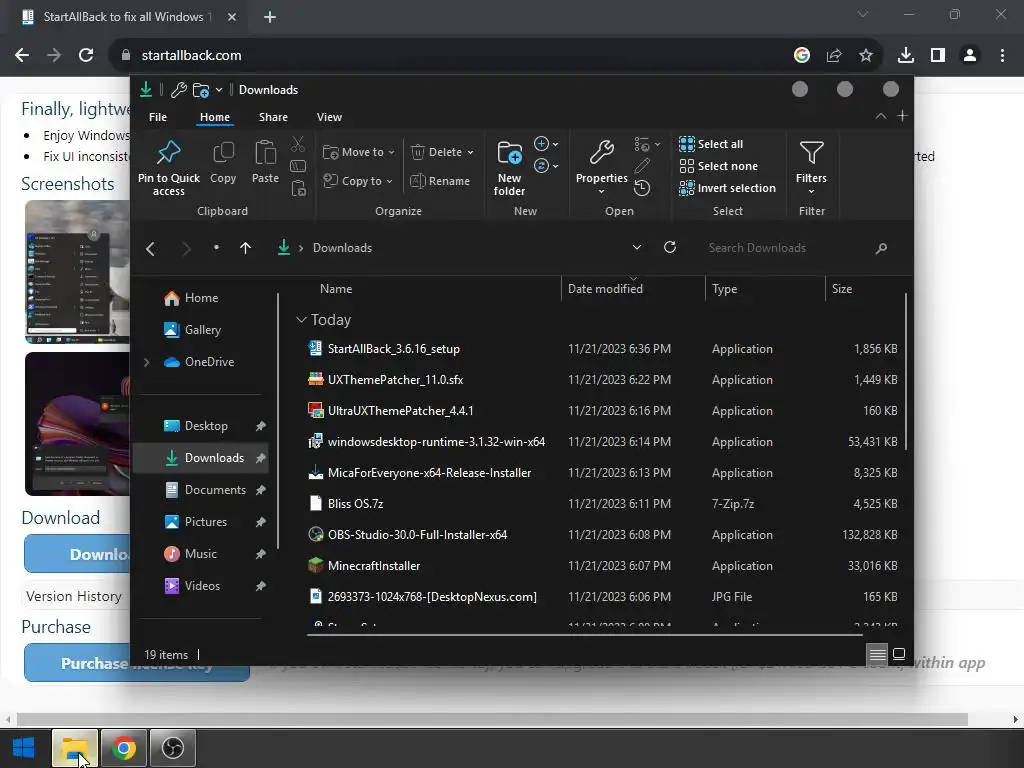This screenshot has width=1024, height=768.
Task: Switch to details view icon in status bar
Action: click(x=877, y=654)
